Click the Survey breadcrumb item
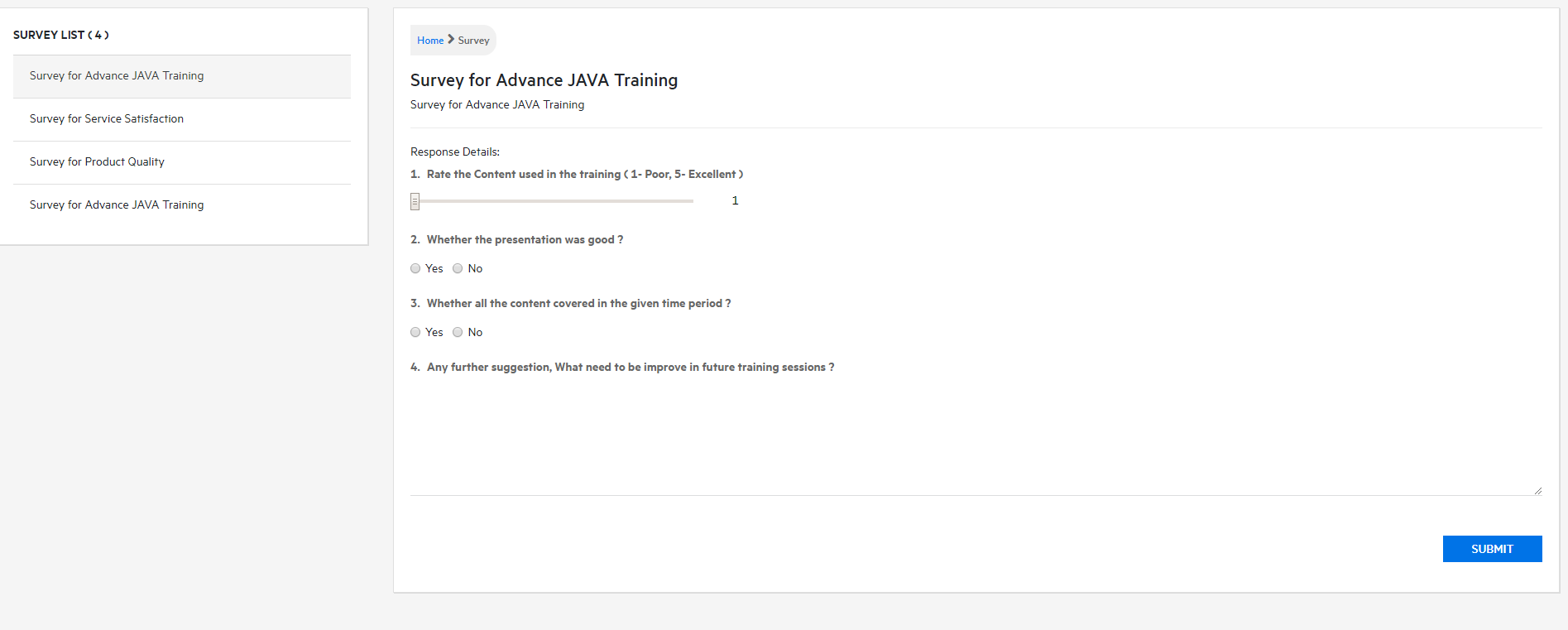 [473, 41]
